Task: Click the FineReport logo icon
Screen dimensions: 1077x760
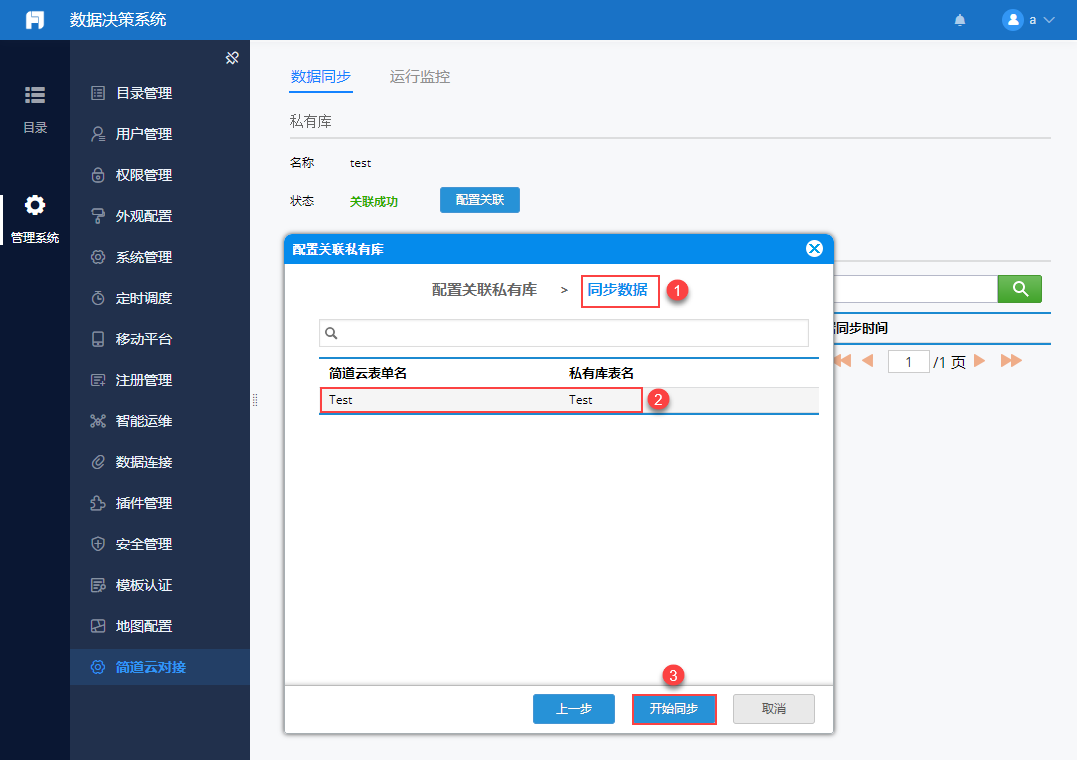Action: coord(34,20)
